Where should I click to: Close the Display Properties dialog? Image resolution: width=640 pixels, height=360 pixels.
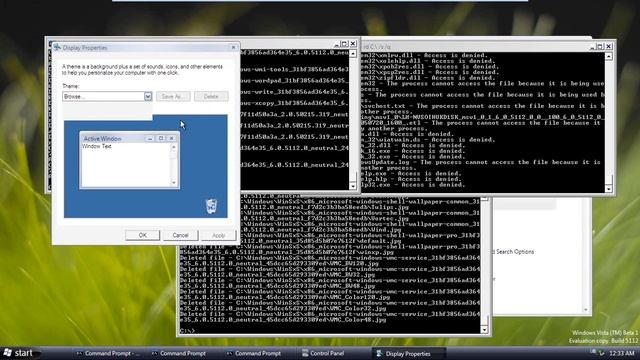(x=233, y=47)
